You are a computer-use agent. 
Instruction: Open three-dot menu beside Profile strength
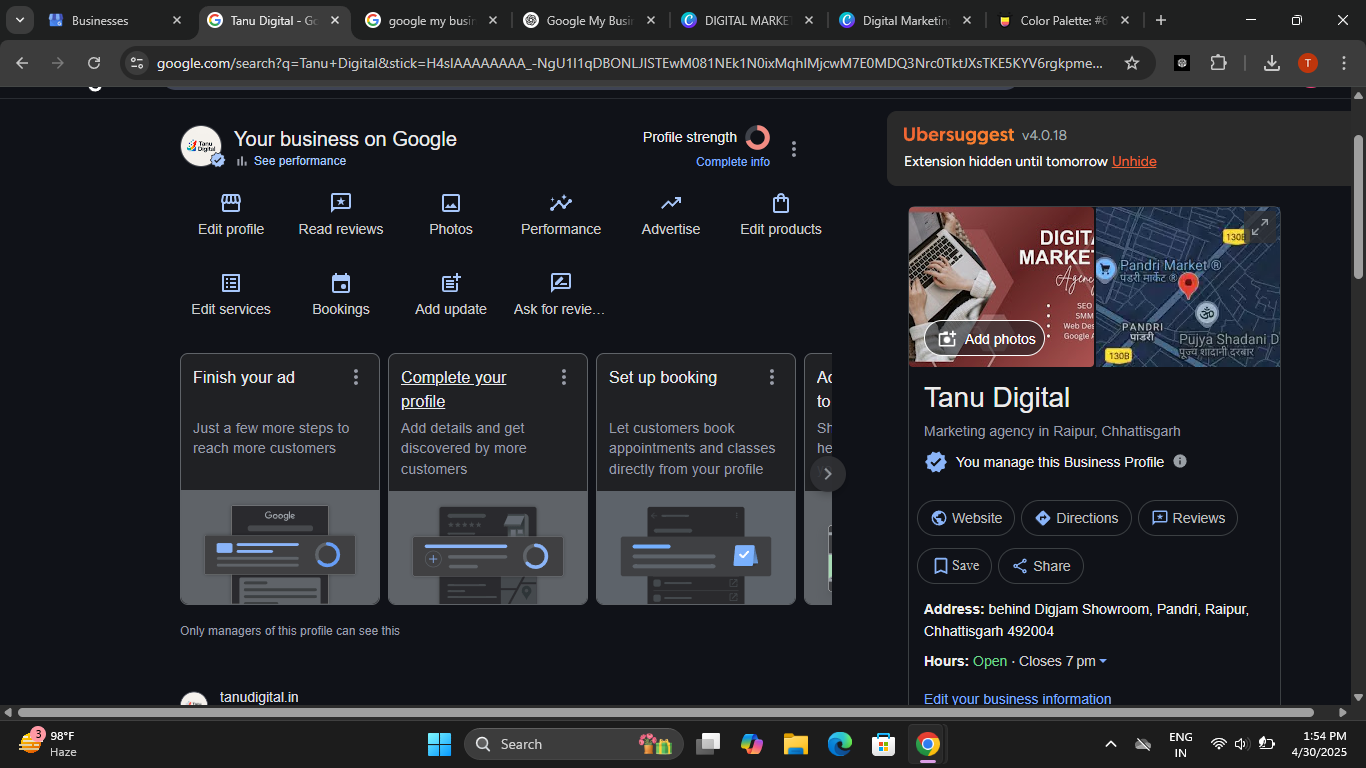tap(794, 149)
